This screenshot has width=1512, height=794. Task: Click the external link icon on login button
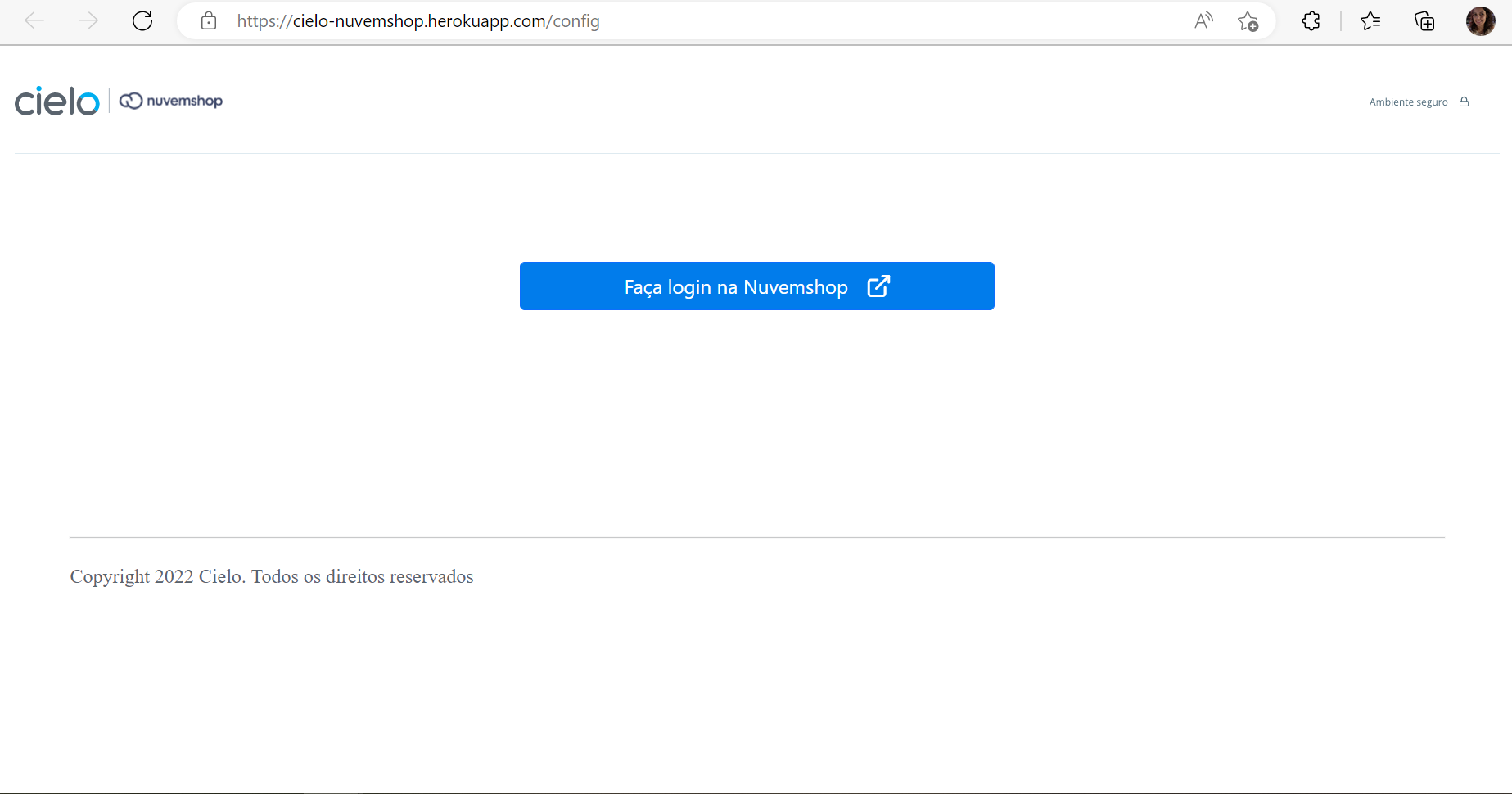click(878, 286)
